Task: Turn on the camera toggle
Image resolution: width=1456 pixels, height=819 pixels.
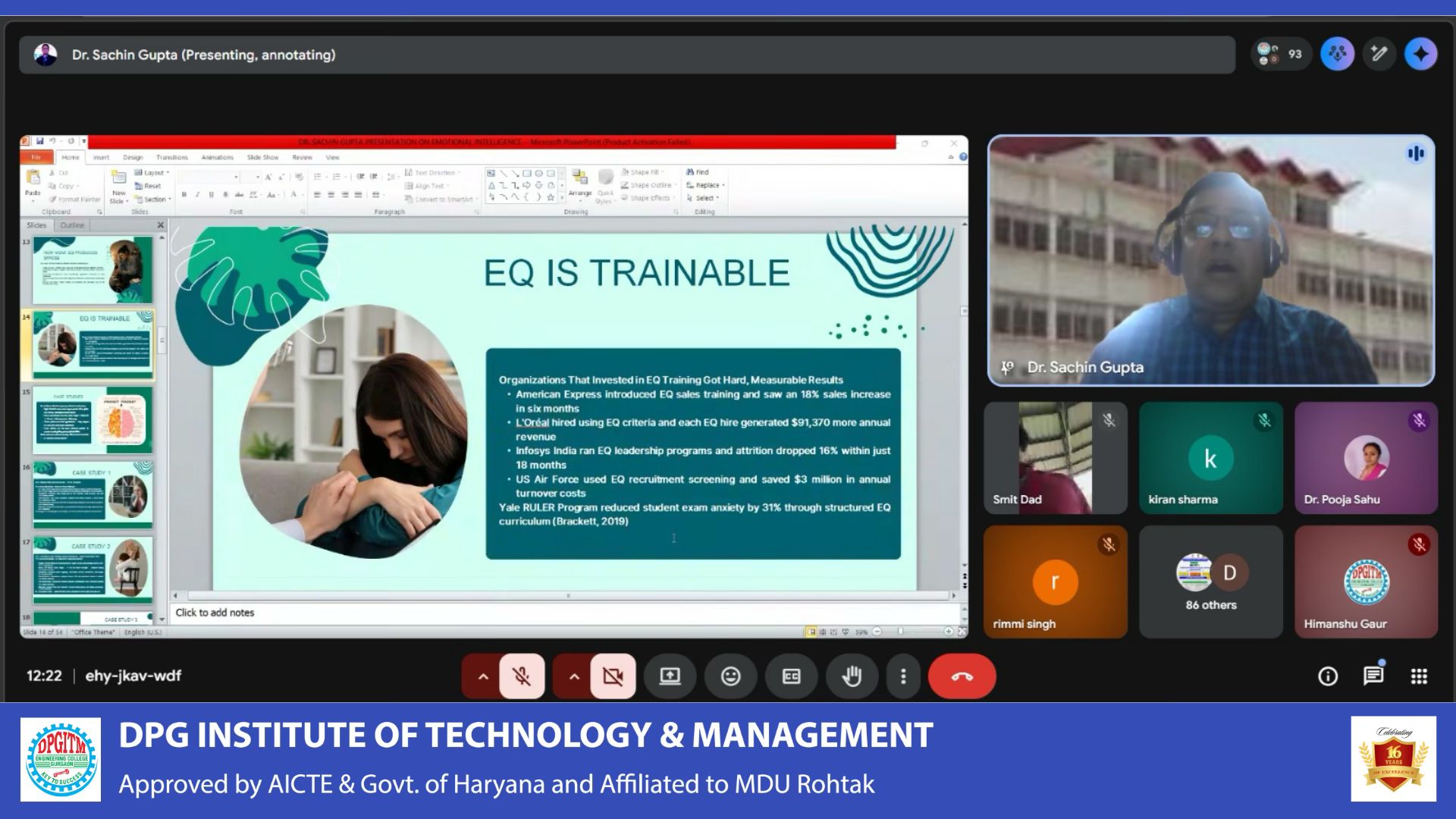Action: click(613, 676)
